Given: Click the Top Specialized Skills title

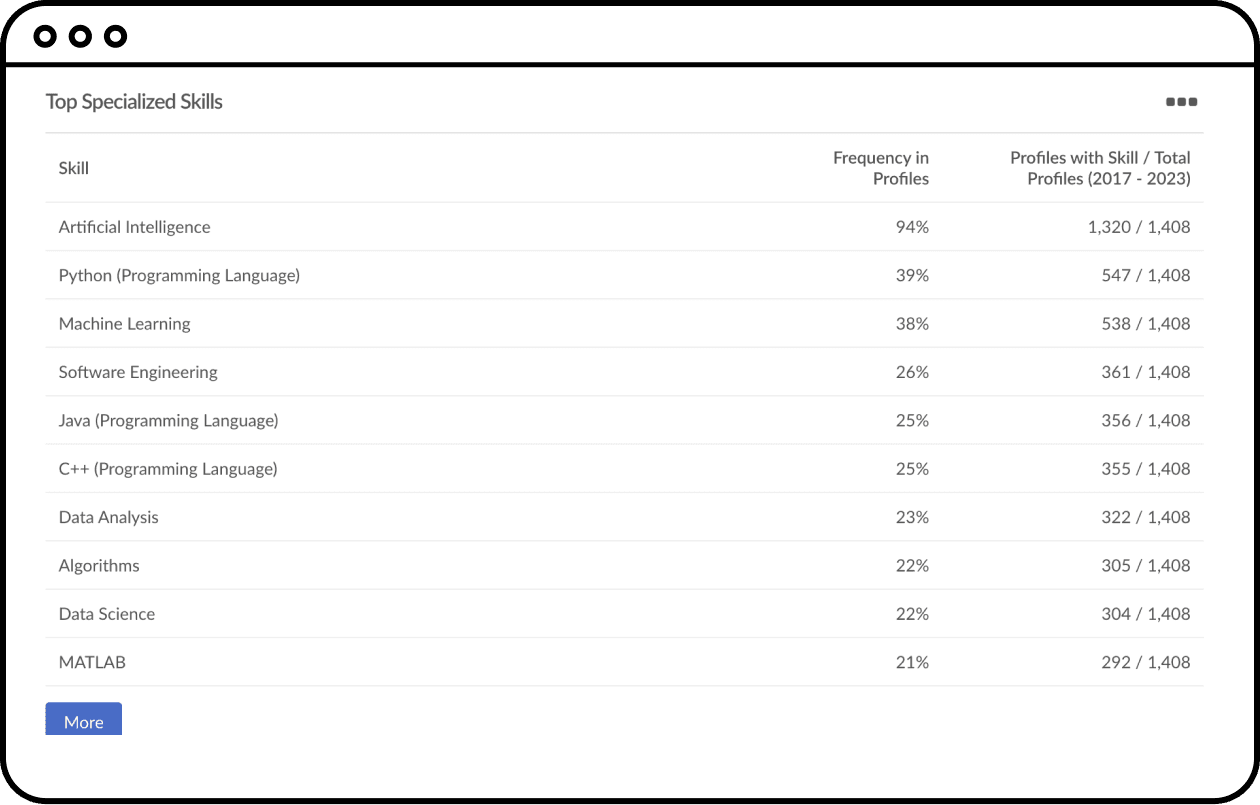Looking at the screenshot, I should coord(134,102).
